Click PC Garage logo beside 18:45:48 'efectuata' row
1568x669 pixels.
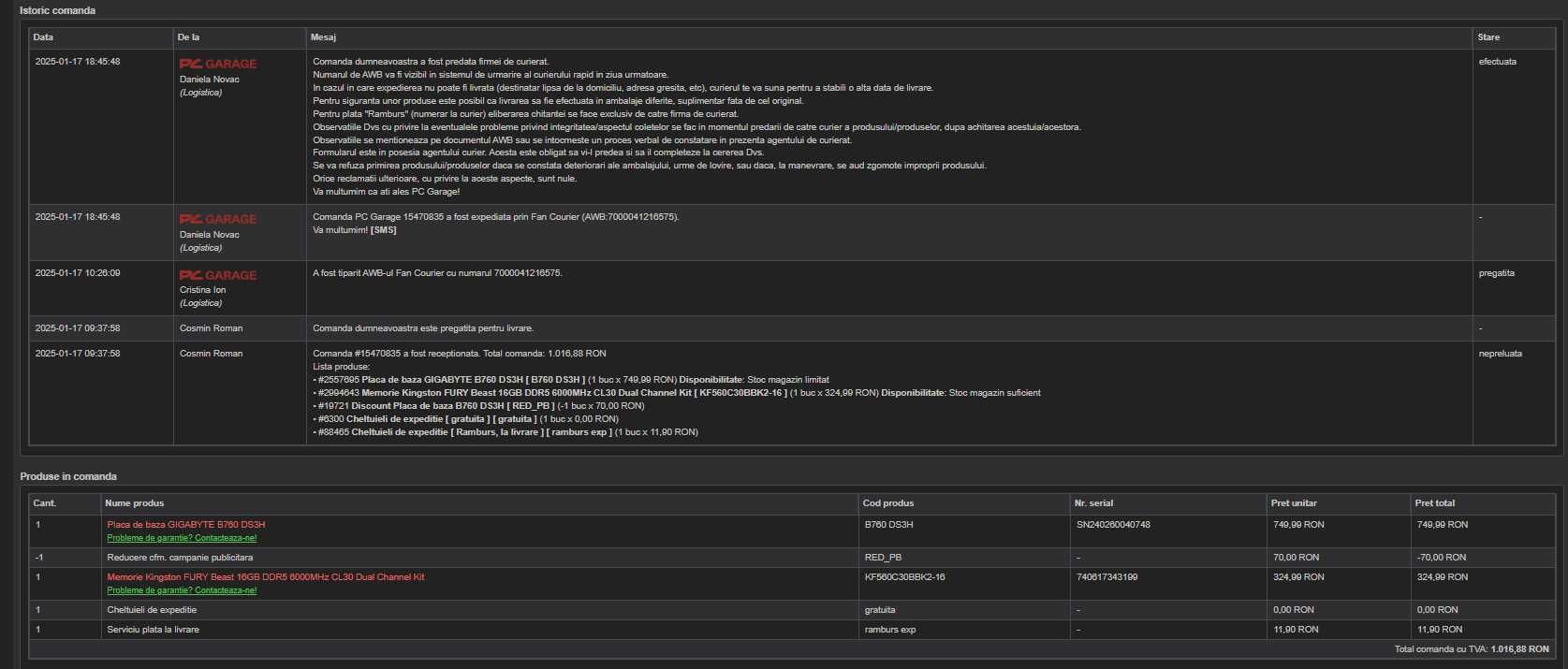[x=218, y=64]
